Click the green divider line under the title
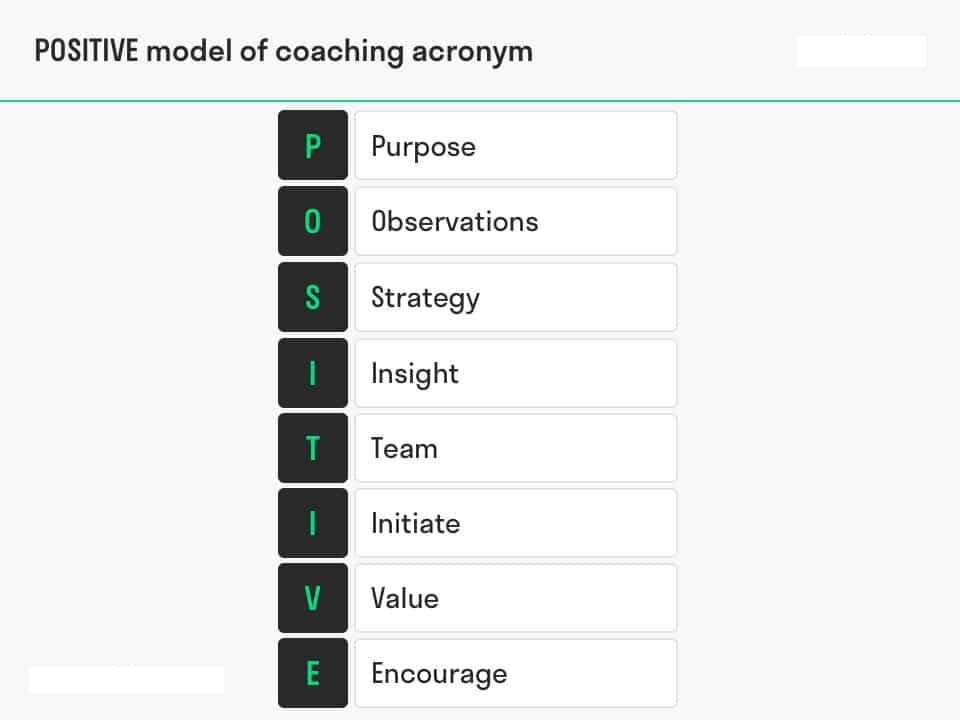Image resolution: width=960 pixels, height=720 pixels. [480, 100]
